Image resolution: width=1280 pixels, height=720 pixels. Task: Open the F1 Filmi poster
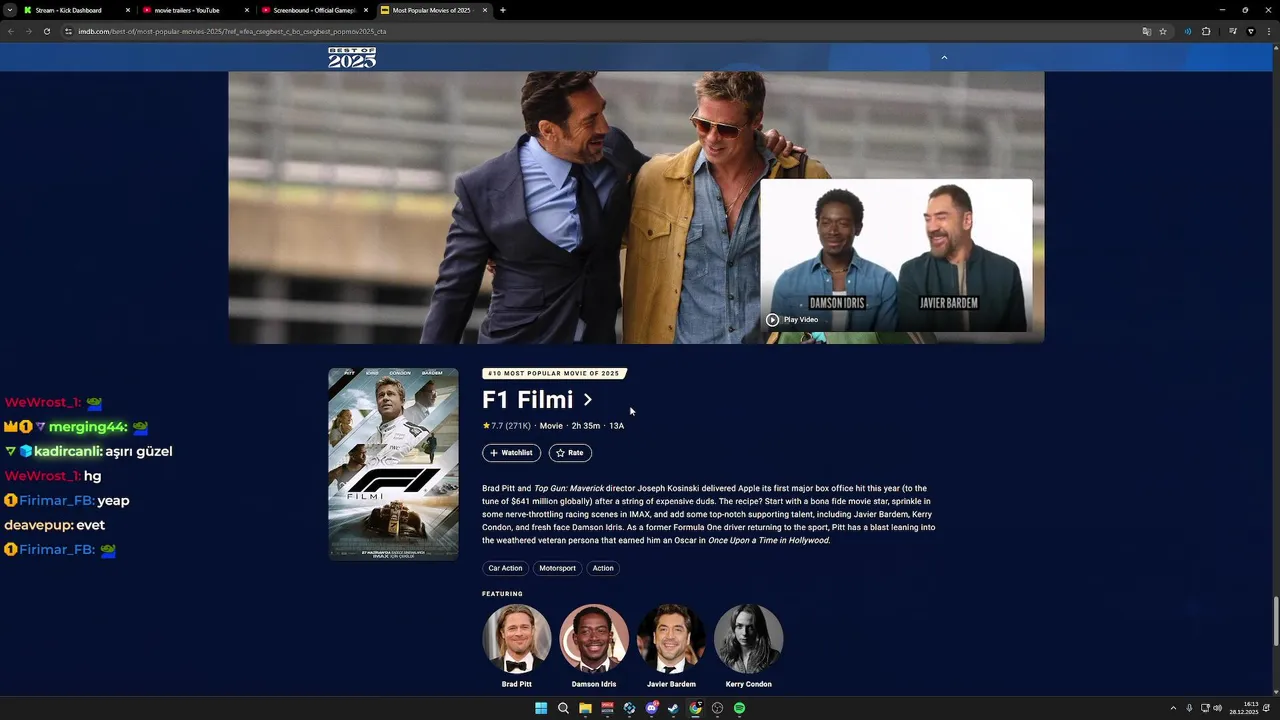(394, 464)
